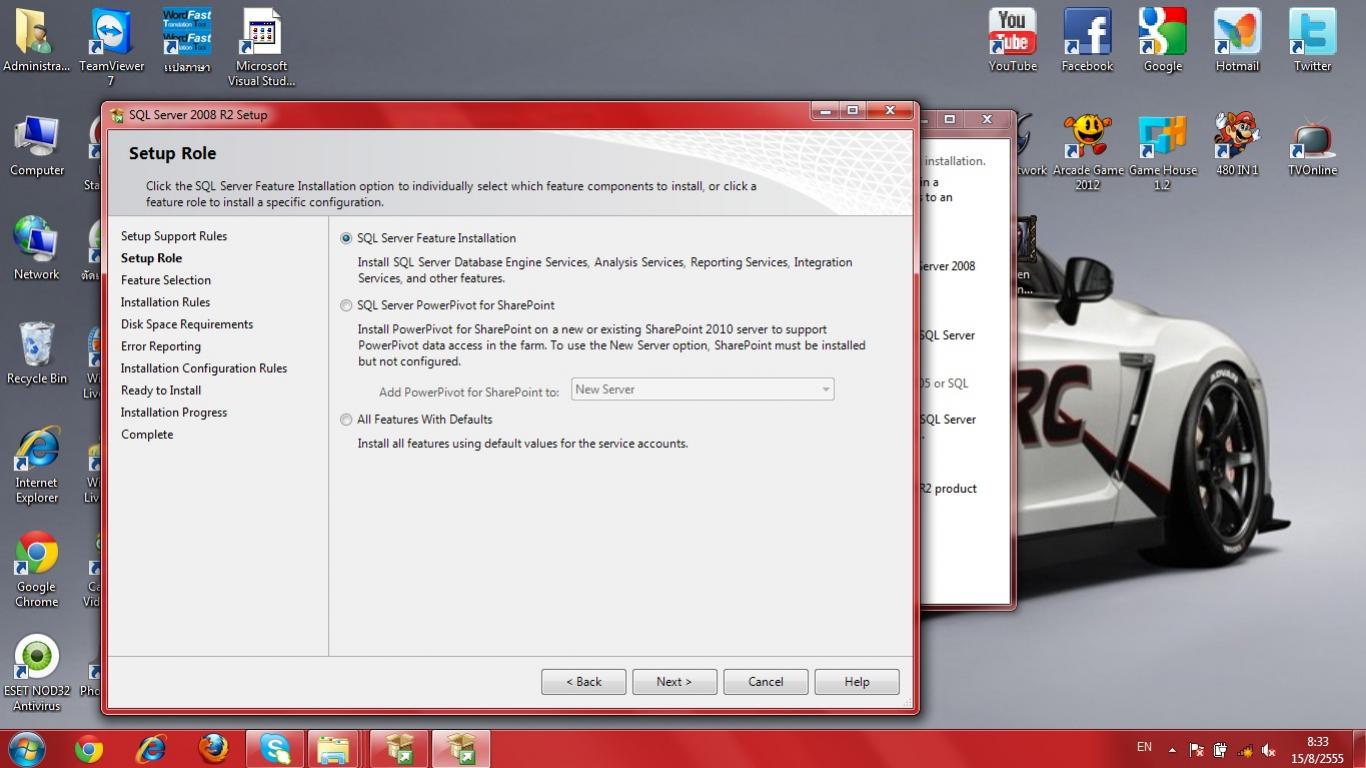This screenshot has height=768, width=1366.
Task: Switch to the active SQL Setup taskbar item
Action: click(x=461, y=748)
